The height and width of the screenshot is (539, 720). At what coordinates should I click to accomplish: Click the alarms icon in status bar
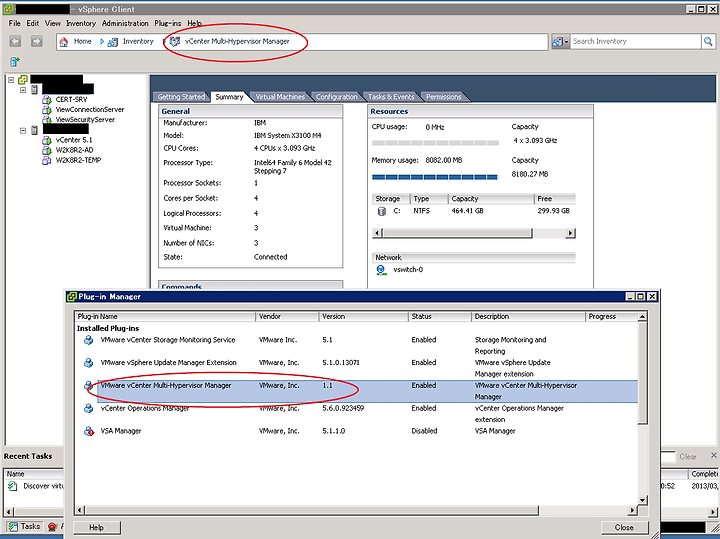click(x=52, y=527)
